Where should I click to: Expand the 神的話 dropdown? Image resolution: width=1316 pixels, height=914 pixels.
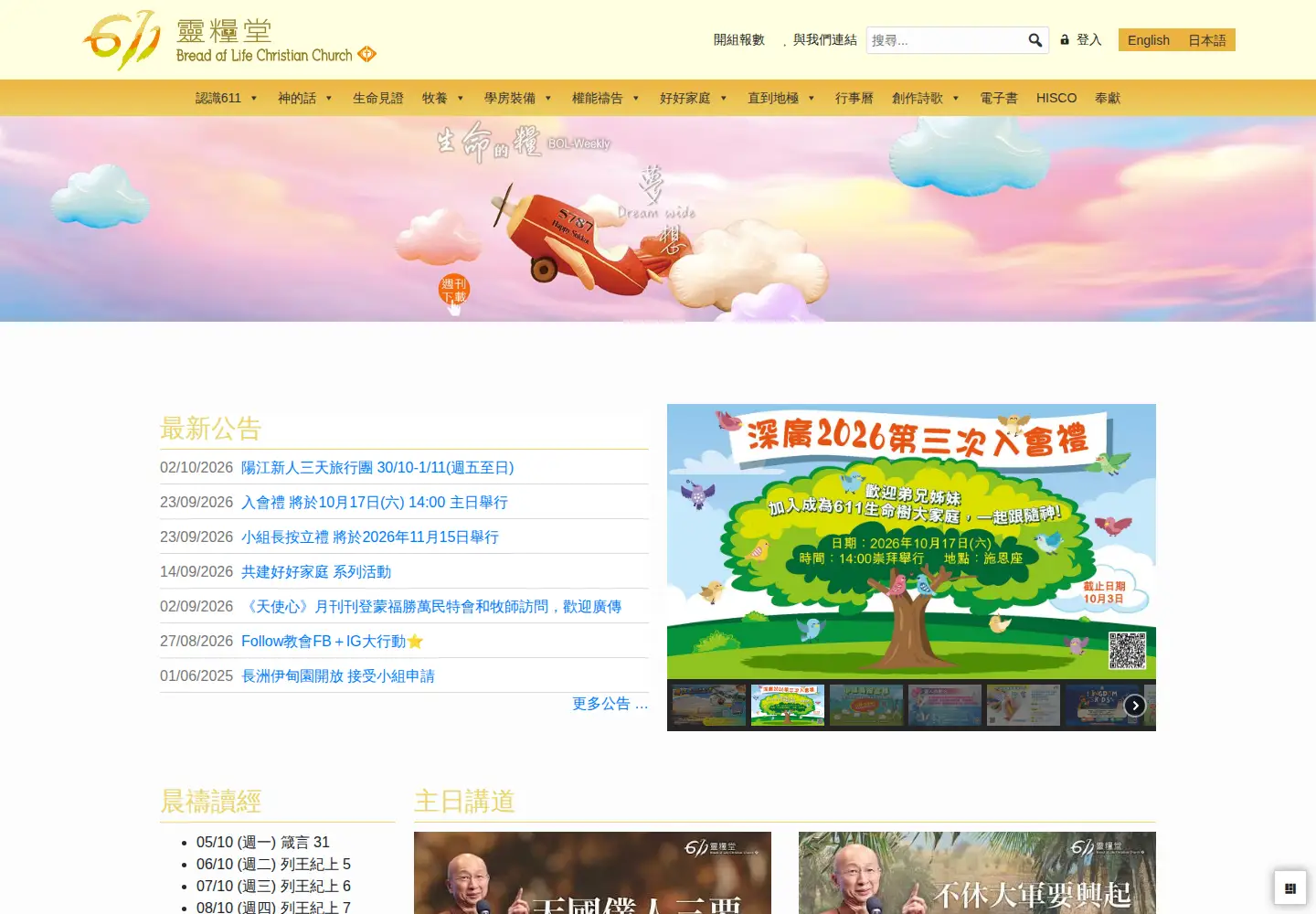305,98
